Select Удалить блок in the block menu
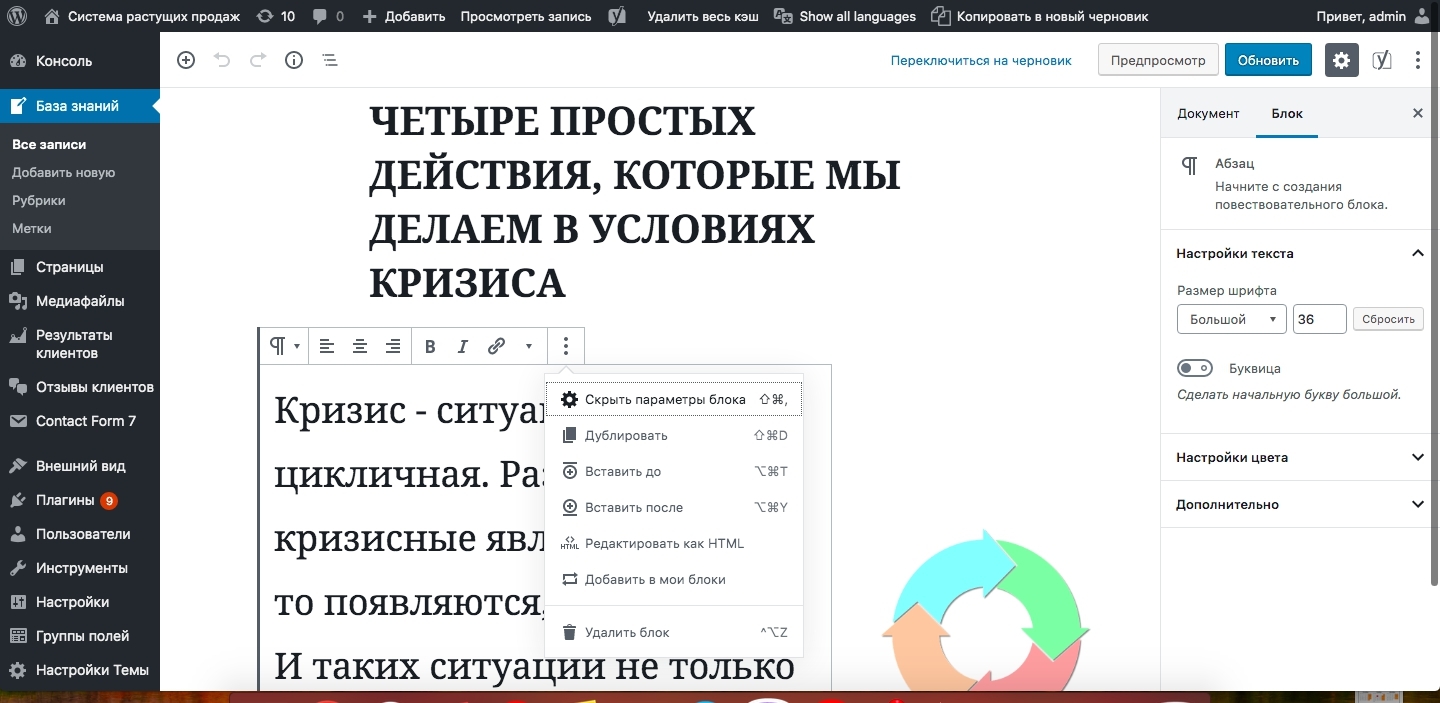The height and width of the screenshot is (703, 1440). click(627, 632)
